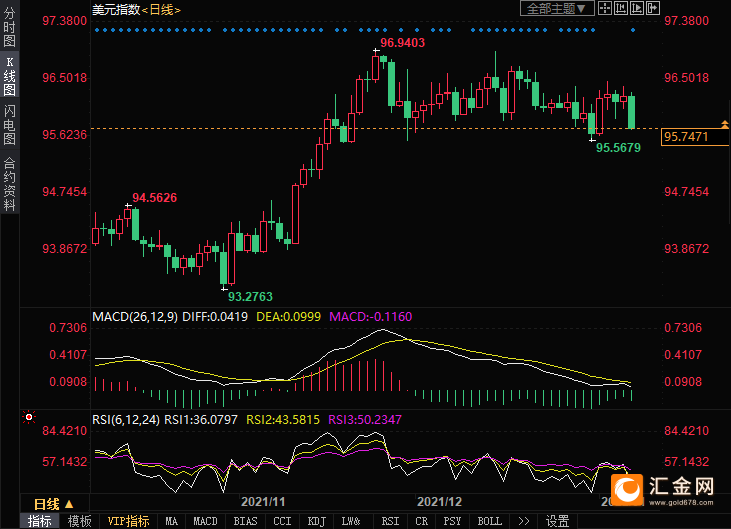Click the RSI1:36.0797 value

tap(201, 420)
